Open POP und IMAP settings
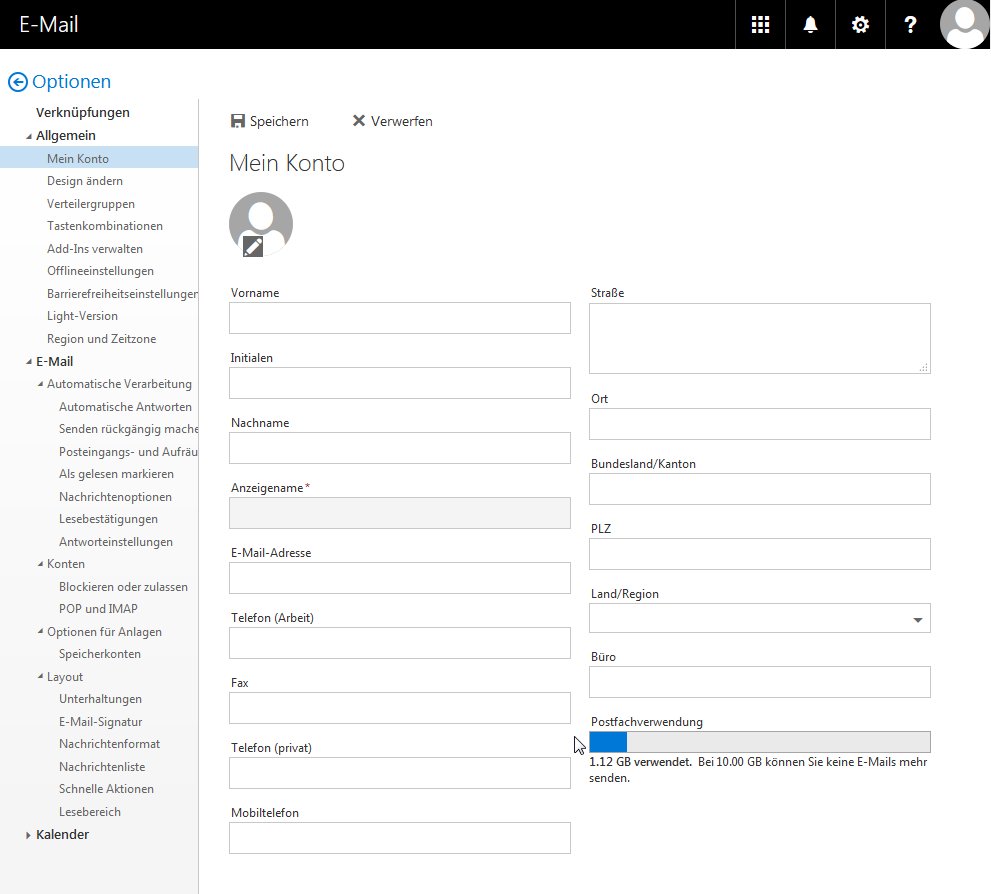Viewport: 991px width, 894px height. pyautogui.click(x=98, y=608)
